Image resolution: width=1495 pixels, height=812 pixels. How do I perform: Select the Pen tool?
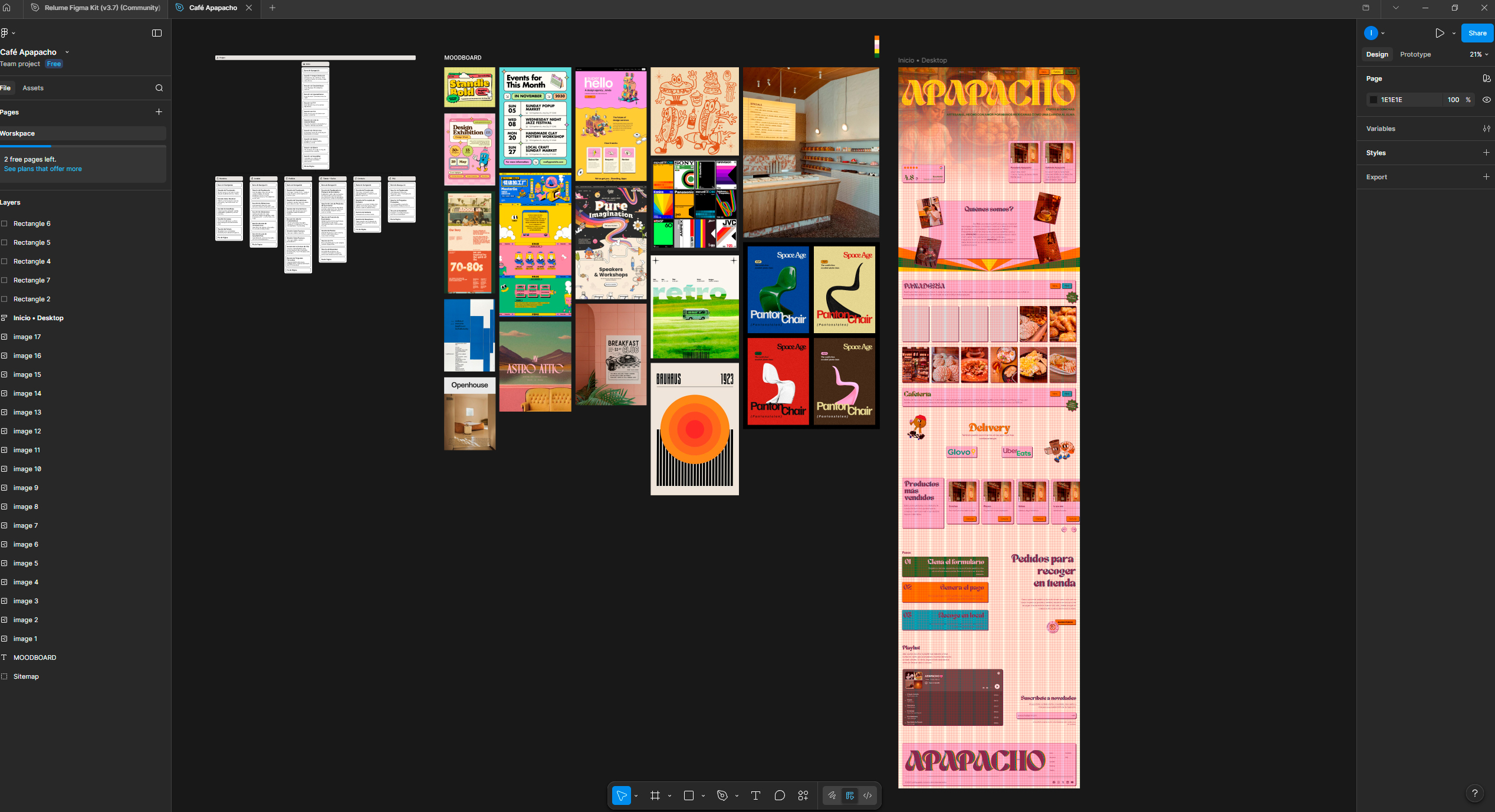coord(722,795)
